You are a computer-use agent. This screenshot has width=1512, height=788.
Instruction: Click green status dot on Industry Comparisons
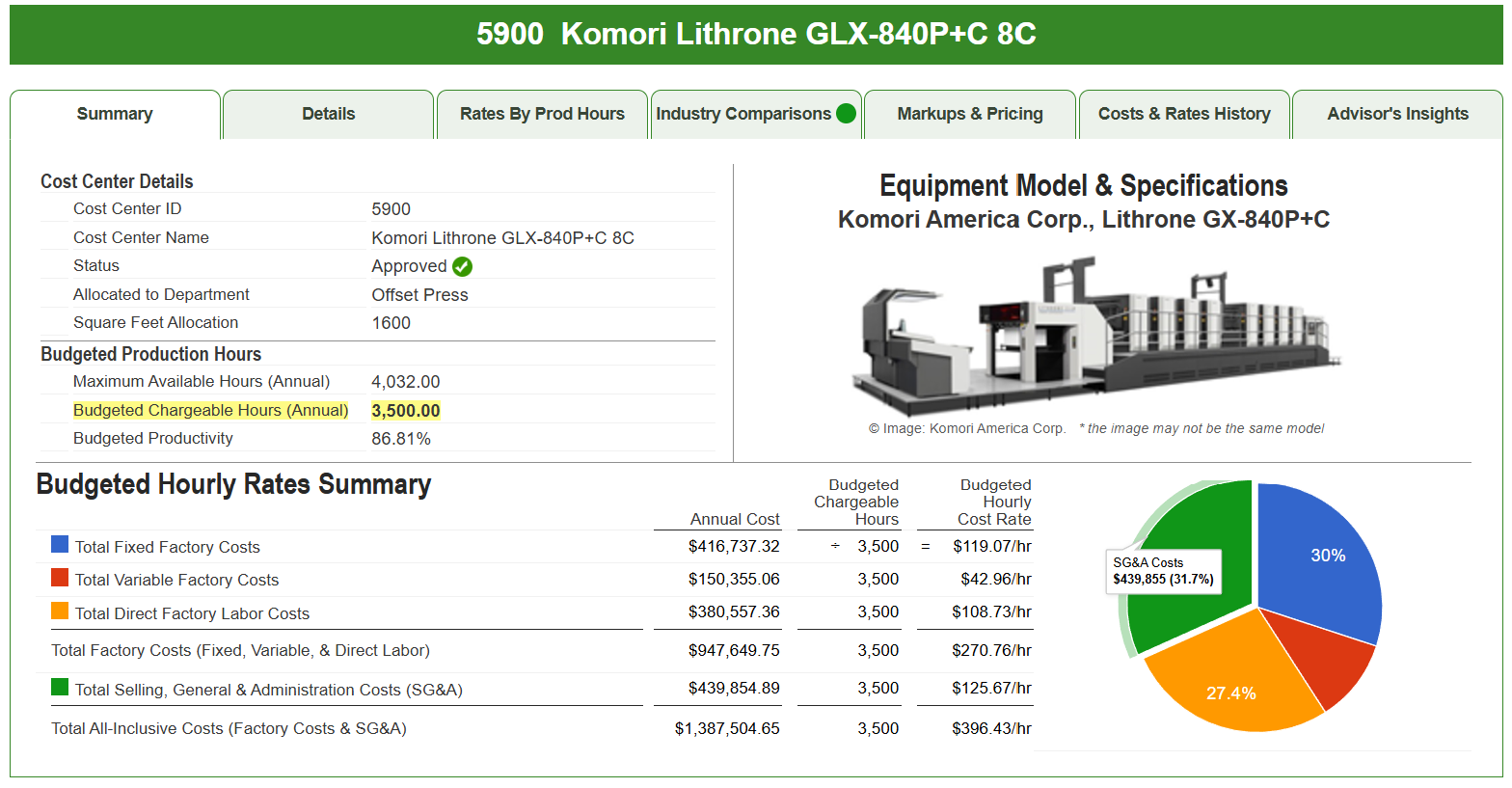coord(846,114)
